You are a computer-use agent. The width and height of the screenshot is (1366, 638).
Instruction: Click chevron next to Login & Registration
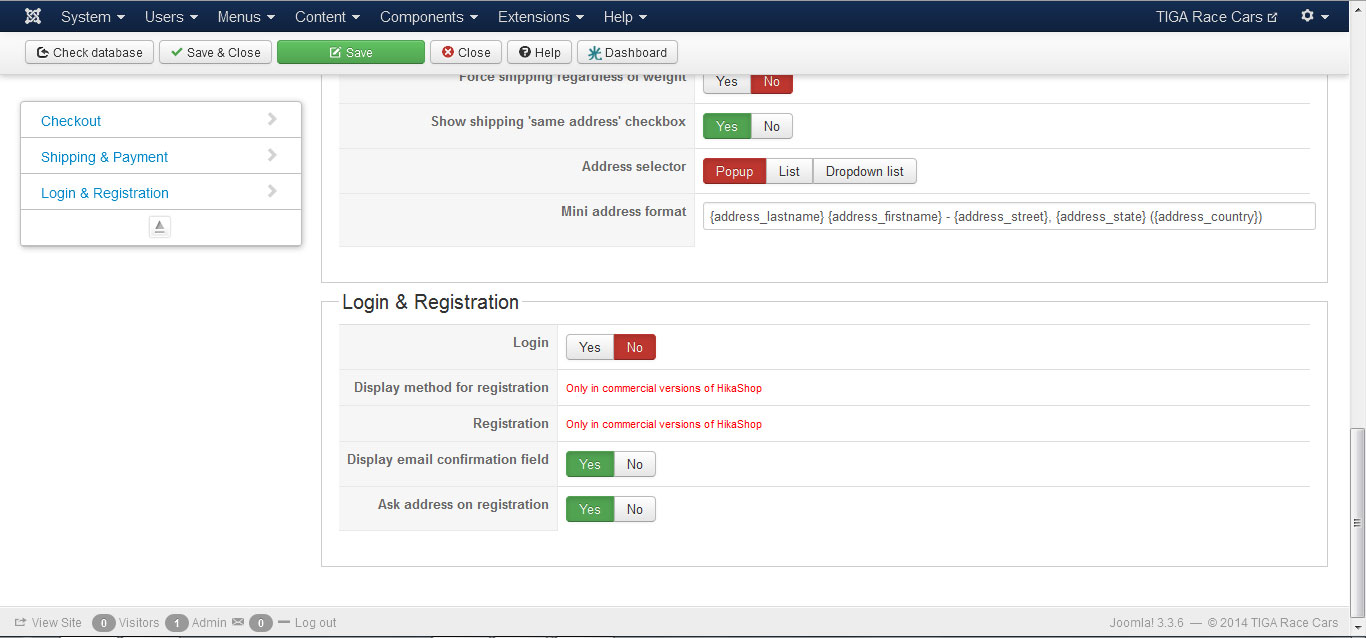tap(273, 191)
